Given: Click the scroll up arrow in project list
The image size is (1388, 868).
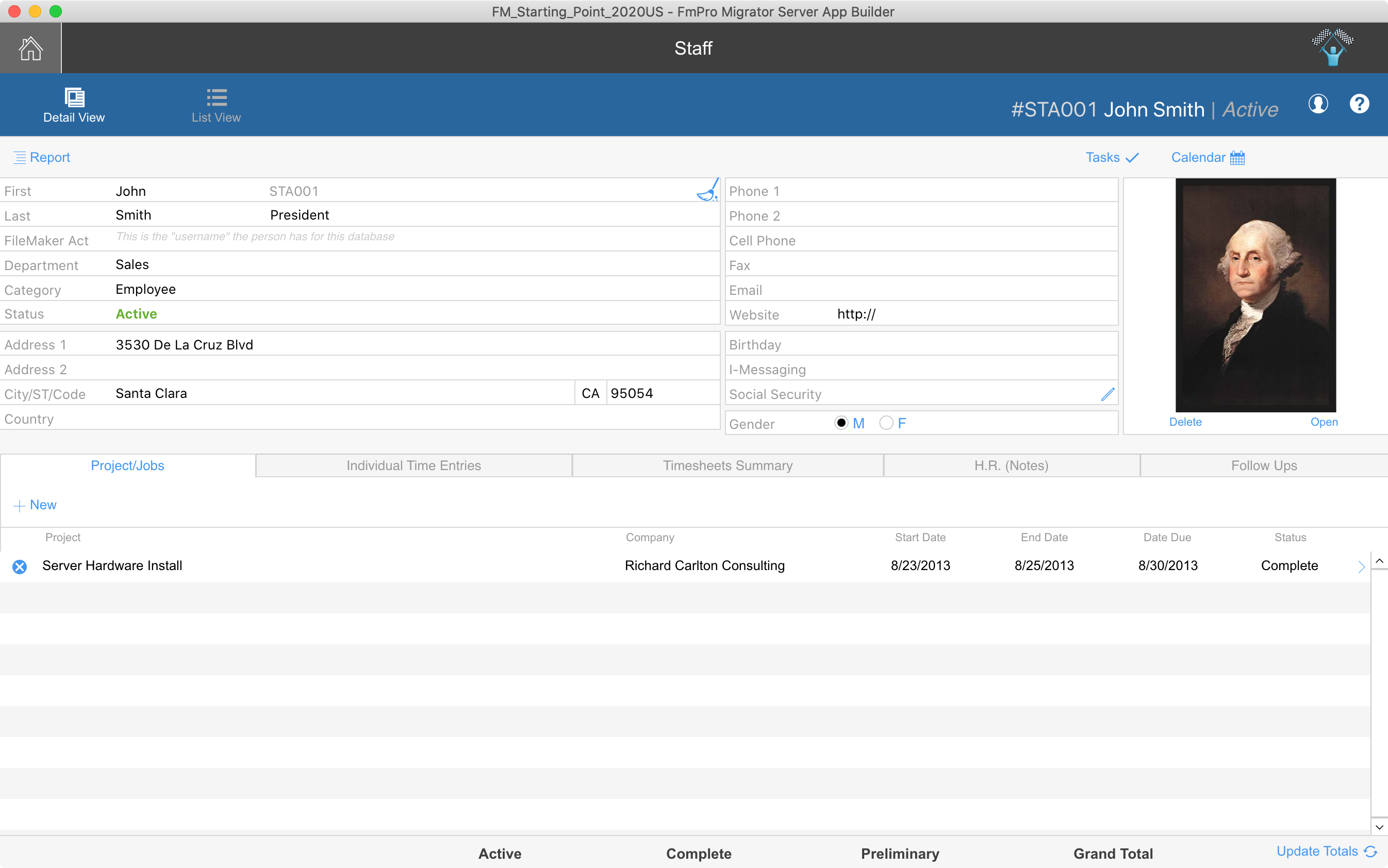Looking at the screenshot, I should coord(1379,561).
